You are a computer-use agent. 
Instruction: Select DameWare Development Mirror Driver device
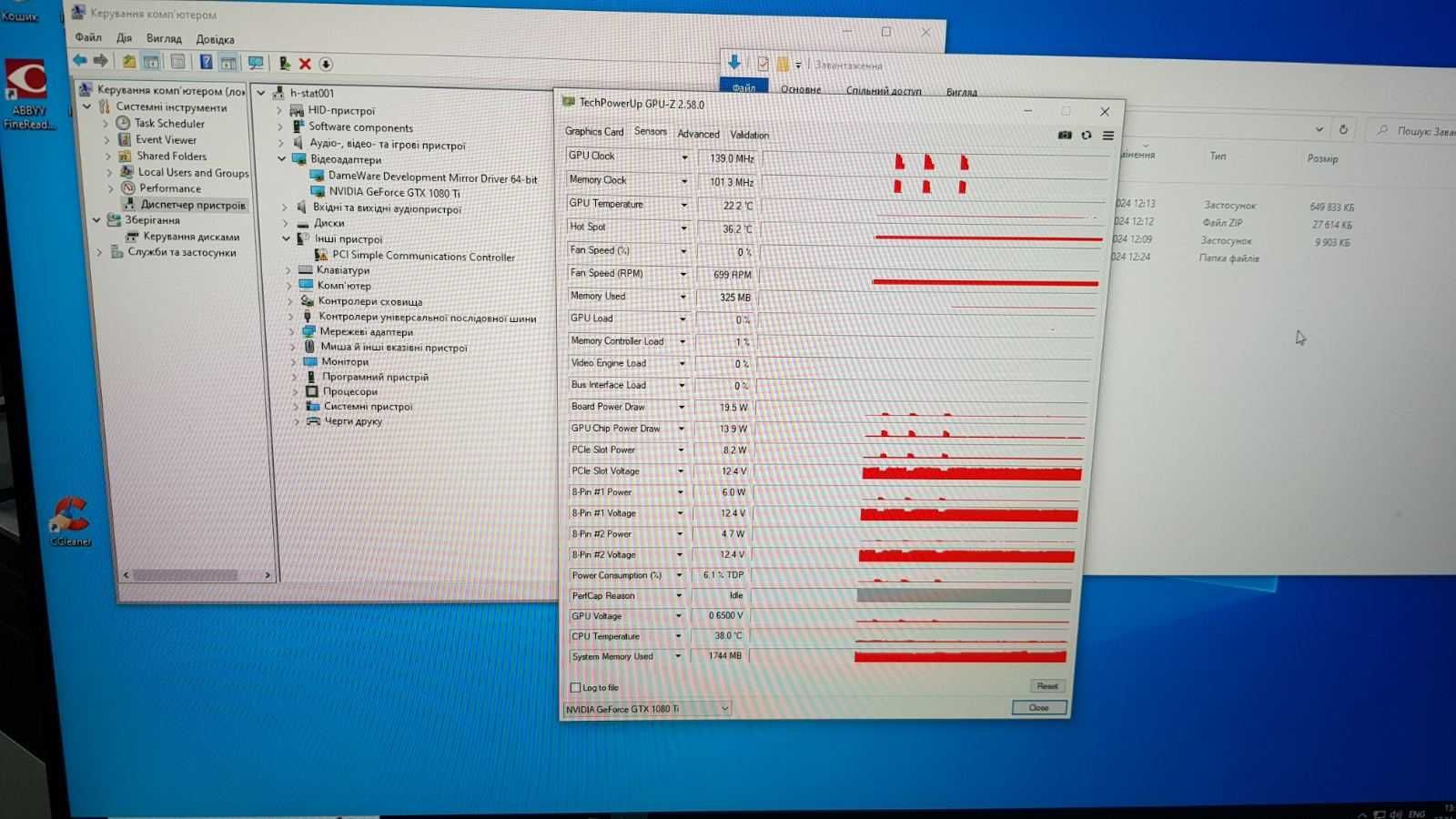tap(432, 177)
